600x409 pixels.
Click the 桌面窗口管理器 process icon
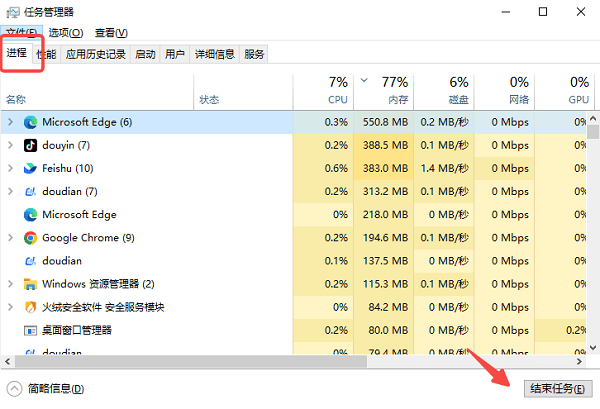[31, 330]
